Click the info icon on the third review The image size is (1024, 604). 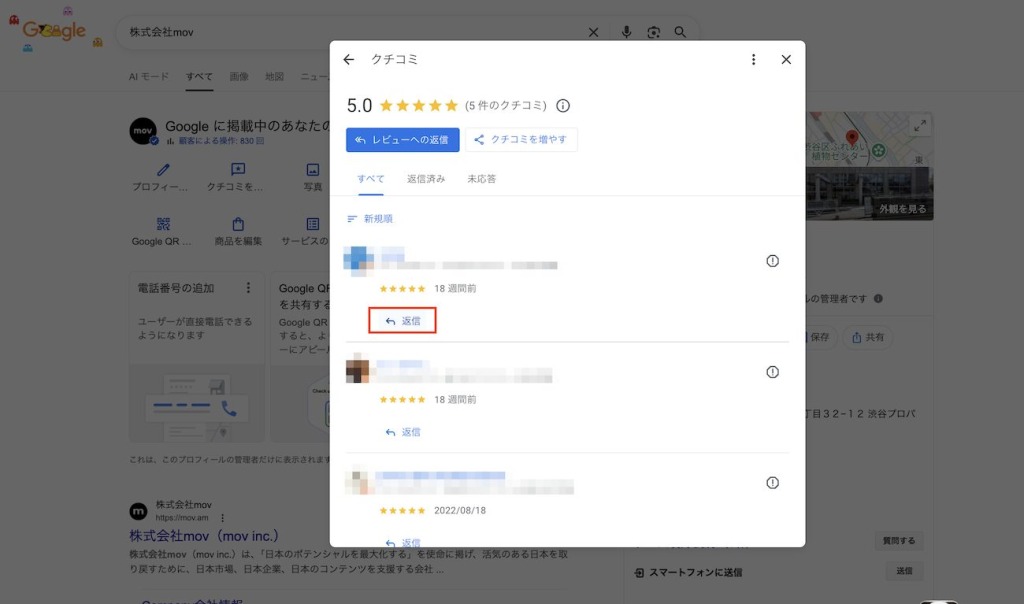tap(772, 483)
